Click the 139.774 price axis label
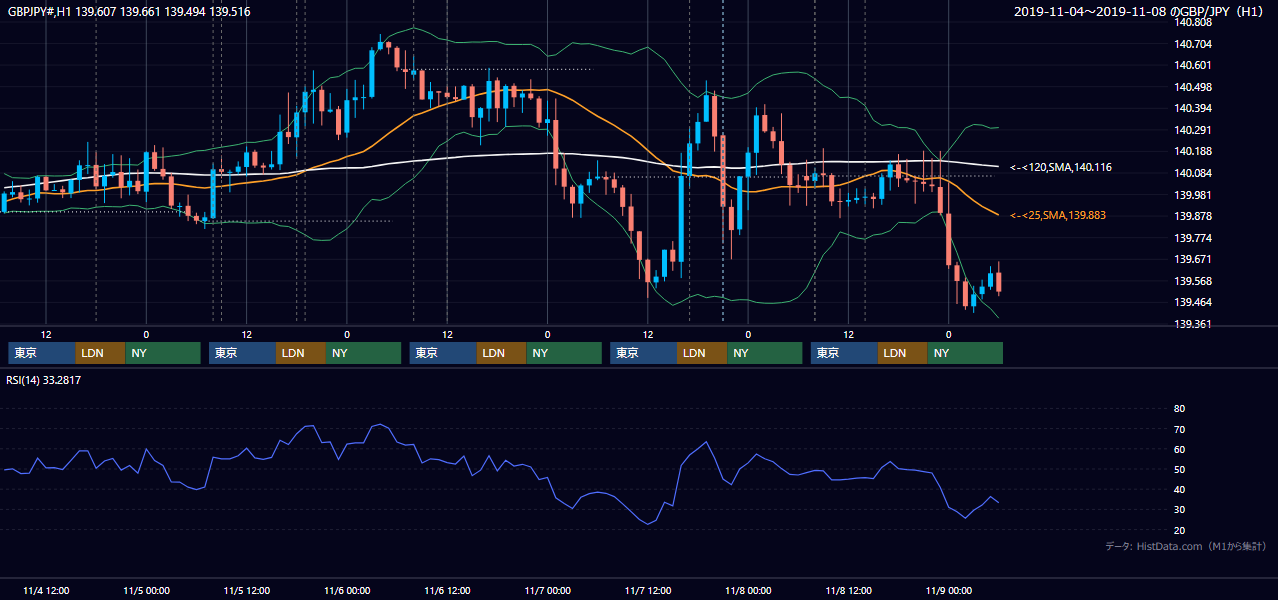 tap(1194, 238)
